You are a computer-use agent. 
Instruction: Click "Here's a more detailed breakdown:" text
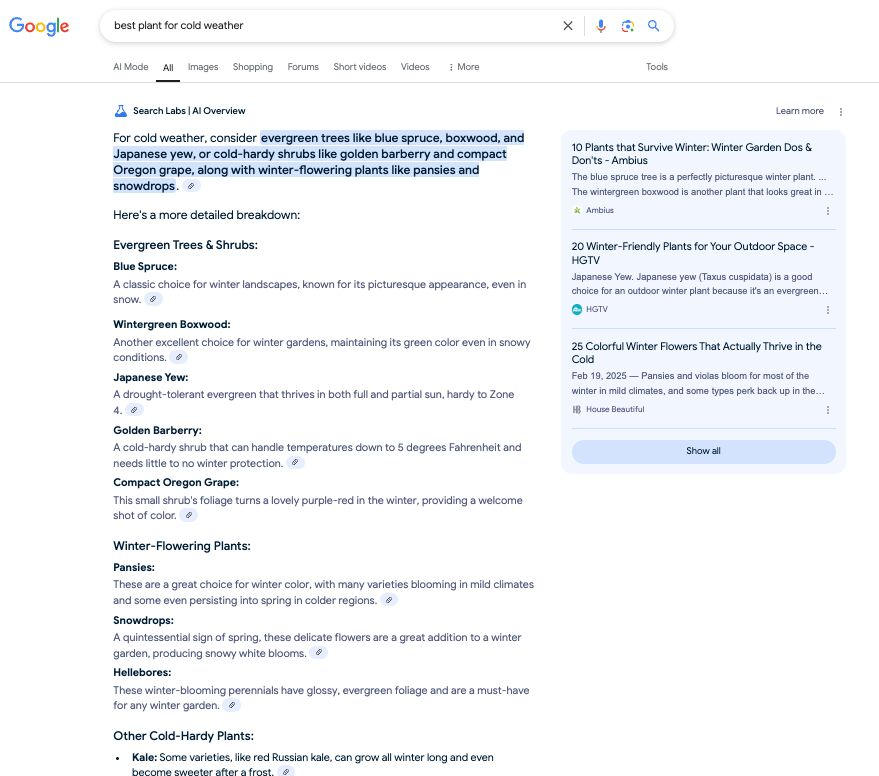(x=206, y=215)
